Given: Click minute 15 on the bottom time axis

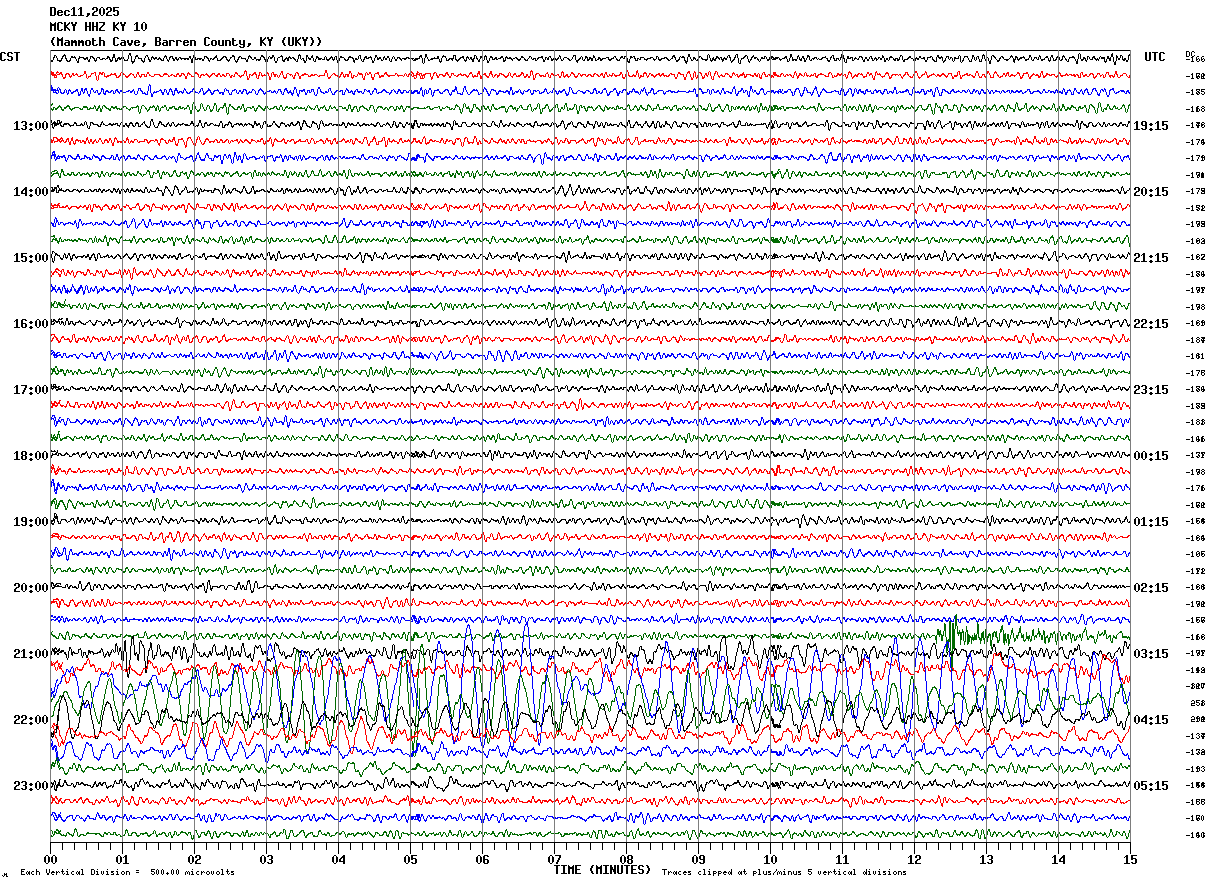Looking at the screenshot, I should (x=1130, y=859).
